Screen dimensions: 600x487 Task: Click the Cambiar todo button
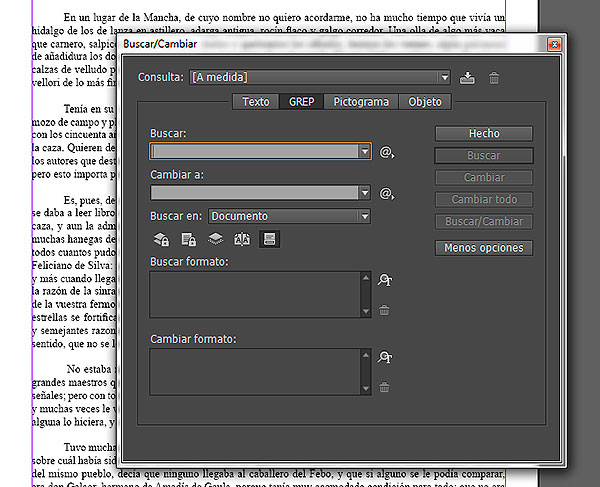coord(484,199)
